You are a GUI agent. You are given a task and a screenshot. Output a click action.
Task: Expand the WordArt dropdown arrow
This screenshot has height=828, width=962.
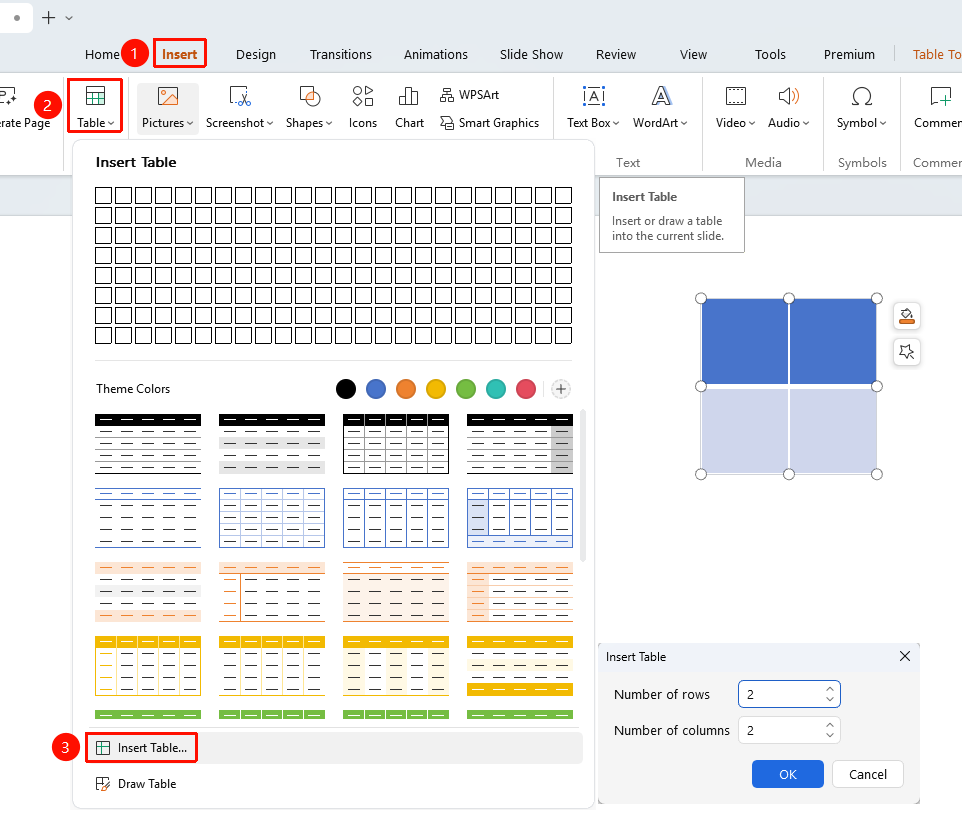tap(684, 123)
